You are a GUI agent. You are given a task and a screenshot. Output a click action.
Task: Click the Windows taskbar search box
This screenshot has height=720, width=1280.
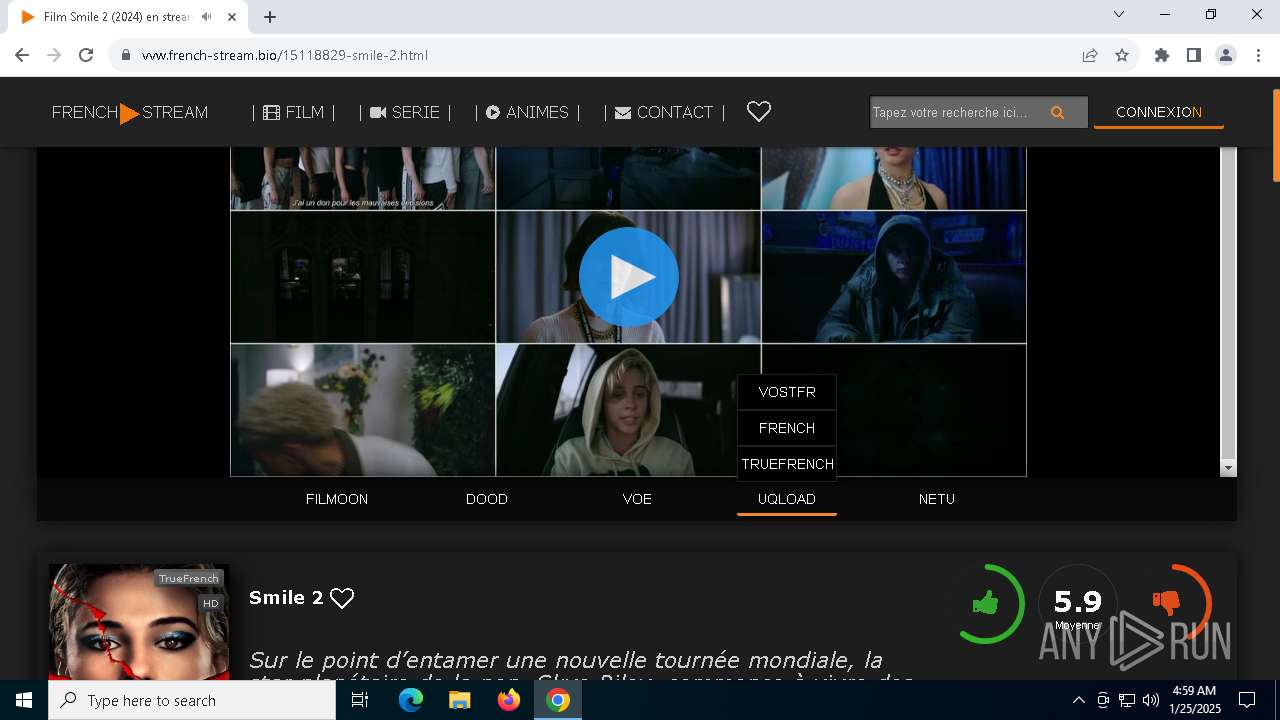pyautogui.click(x=192, y=700)
